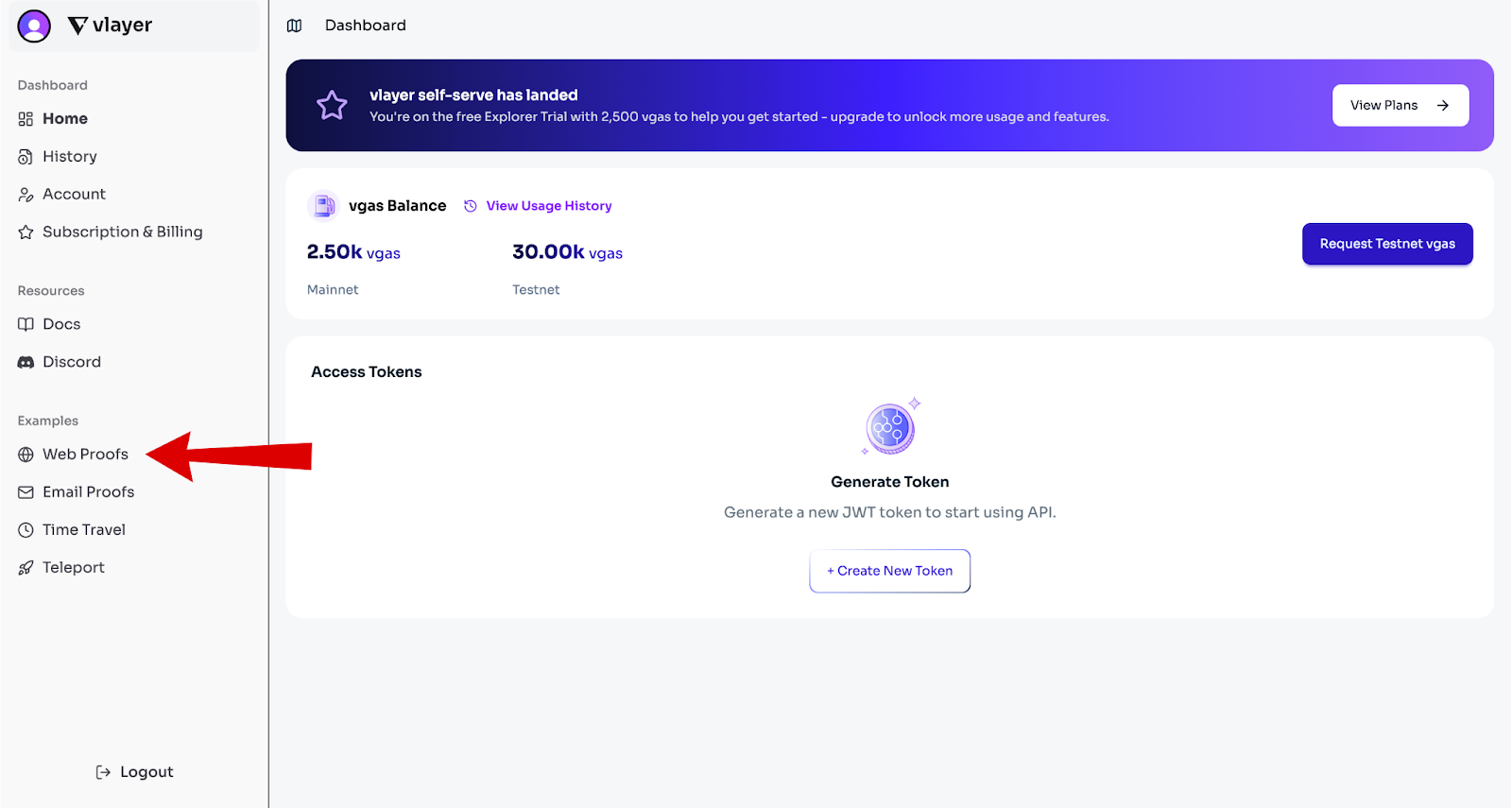Click the 2.50k vgas Mainnet balance
Screen dimensions: 1512x808
pyautogui.click(x=353, y=252)
